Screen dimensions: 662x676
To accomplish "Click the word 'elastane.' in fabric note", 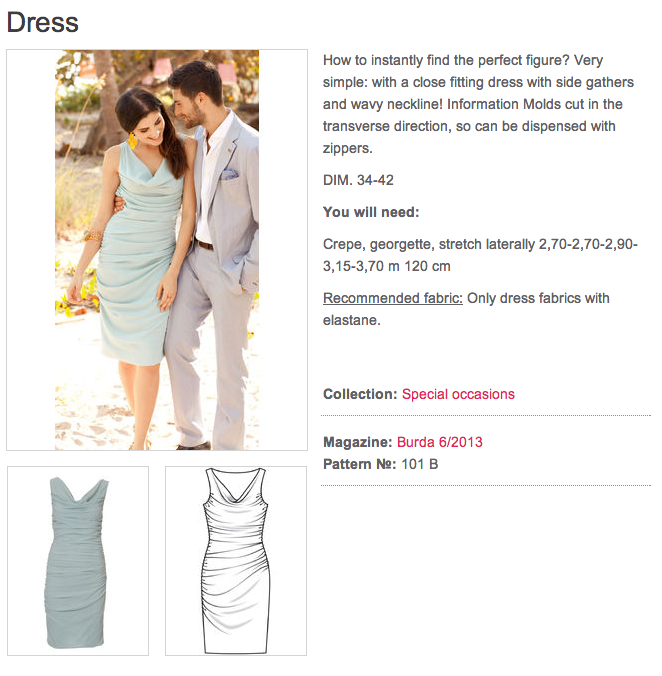I will coord(352,320).
